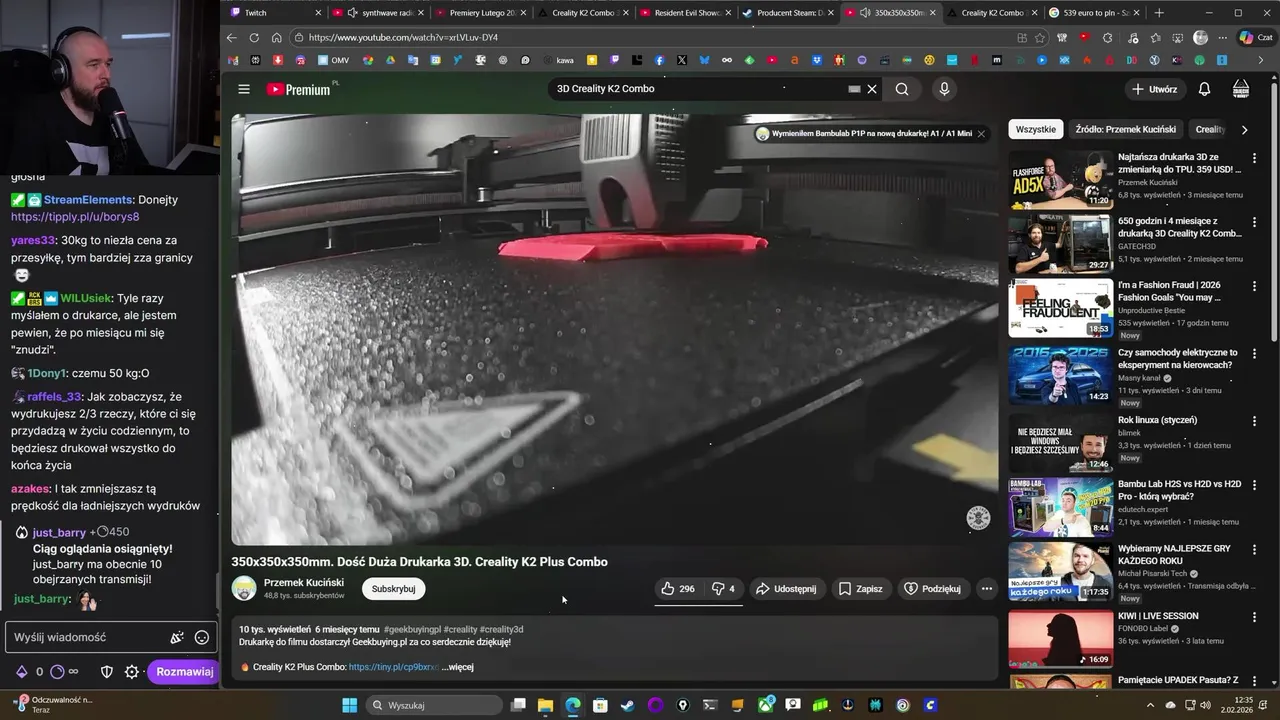
Task: Show more filter chips with right arrow
Action: 1244,129
